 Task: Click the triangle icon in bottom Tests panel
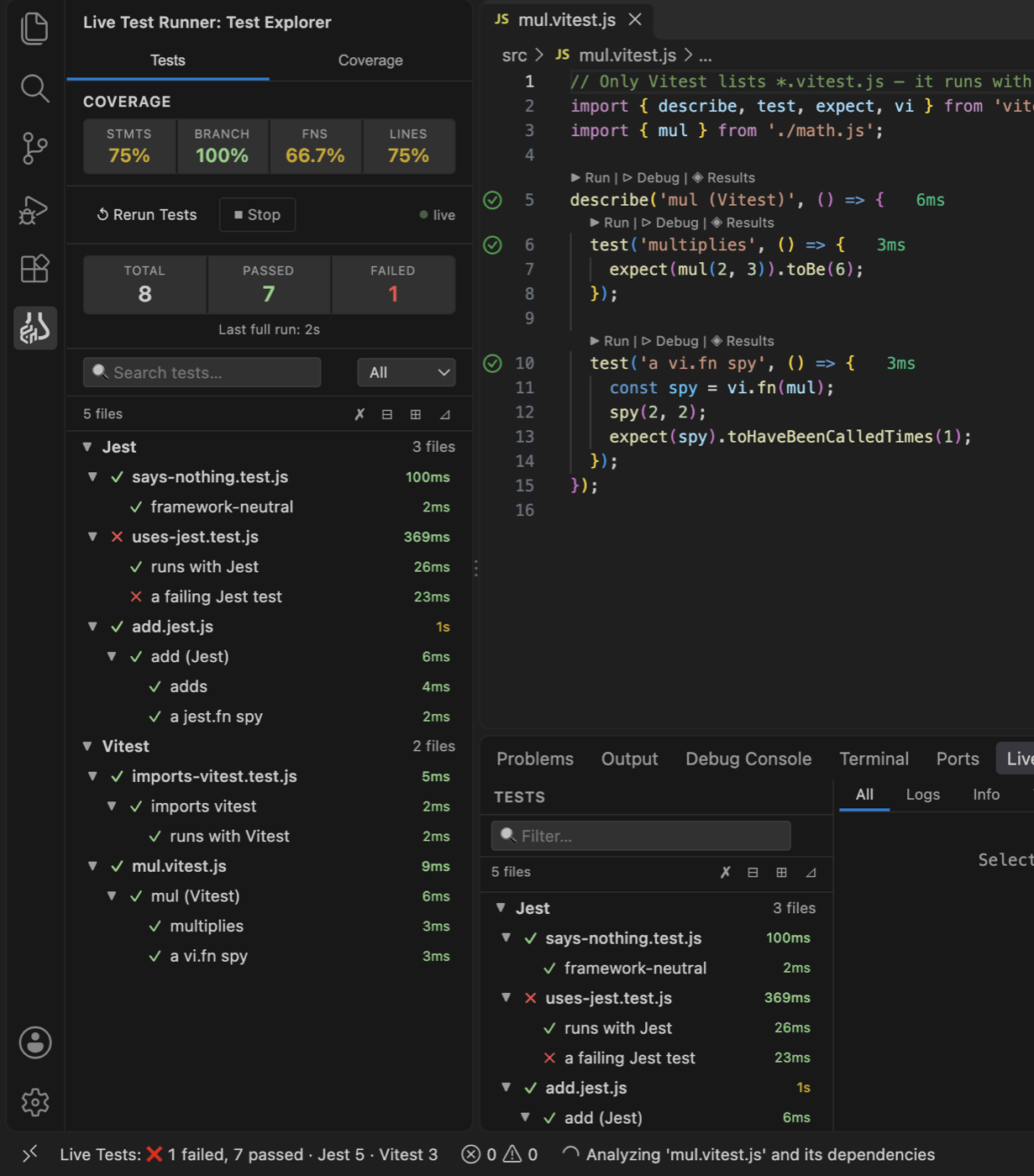pos(811,872)
